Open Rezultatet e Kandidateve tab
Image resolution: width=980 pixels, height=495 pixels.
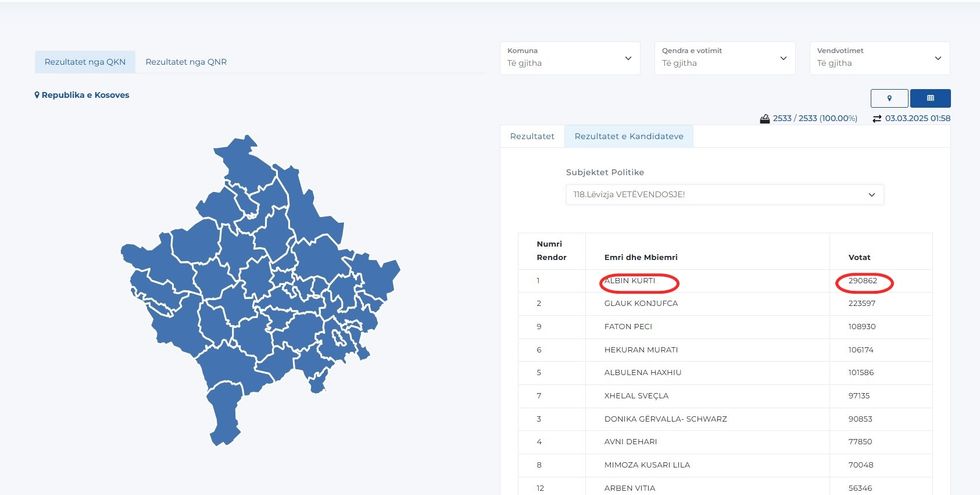pyautogui.click(x=628, y=136)
